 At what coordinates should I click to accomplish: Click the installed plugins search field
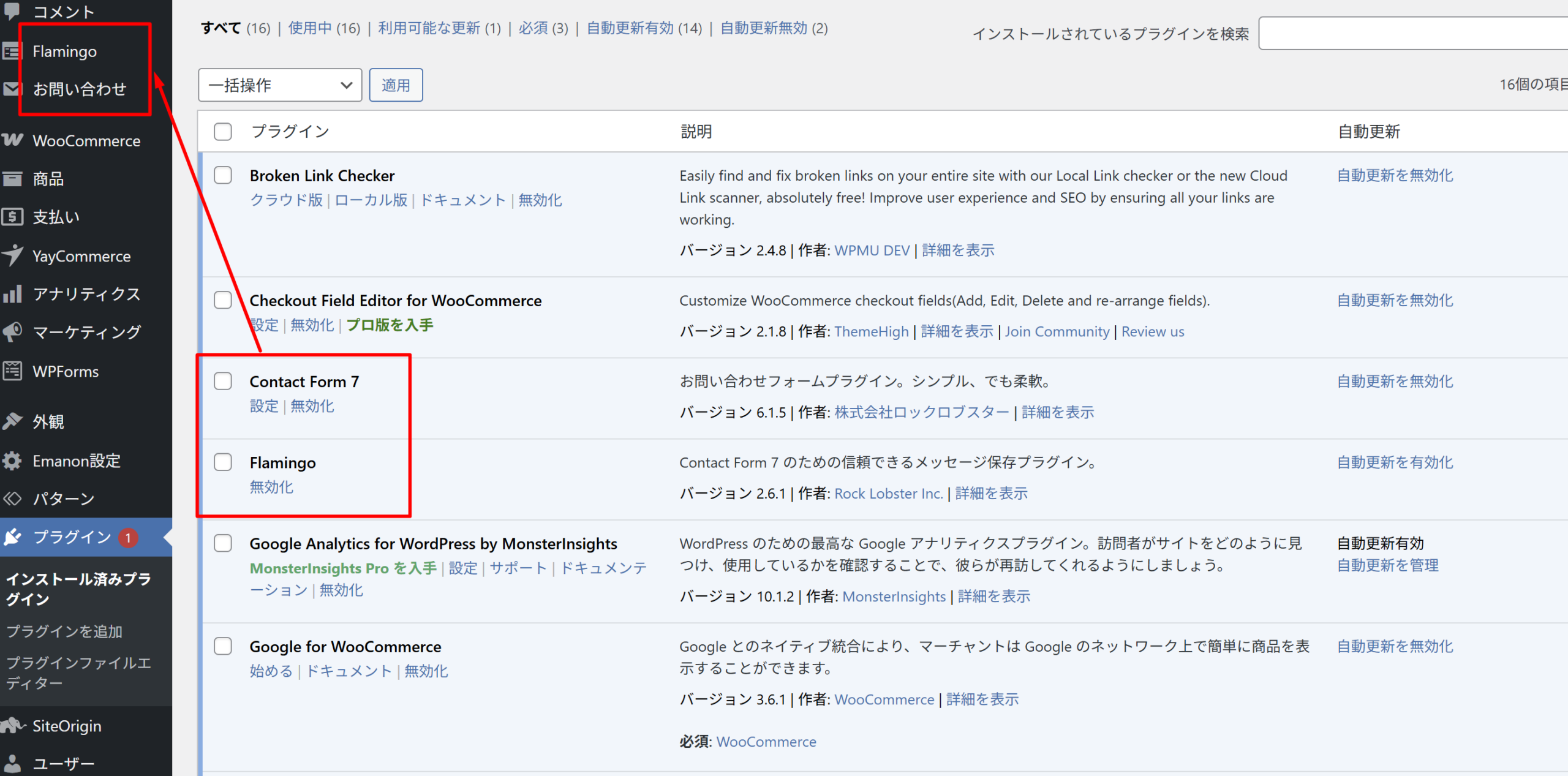point(1409,33)
